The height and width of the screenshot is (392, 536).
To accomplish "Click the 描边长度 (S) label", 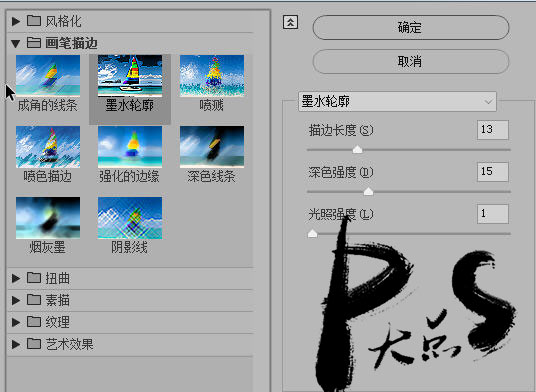I will pos(341,130).
